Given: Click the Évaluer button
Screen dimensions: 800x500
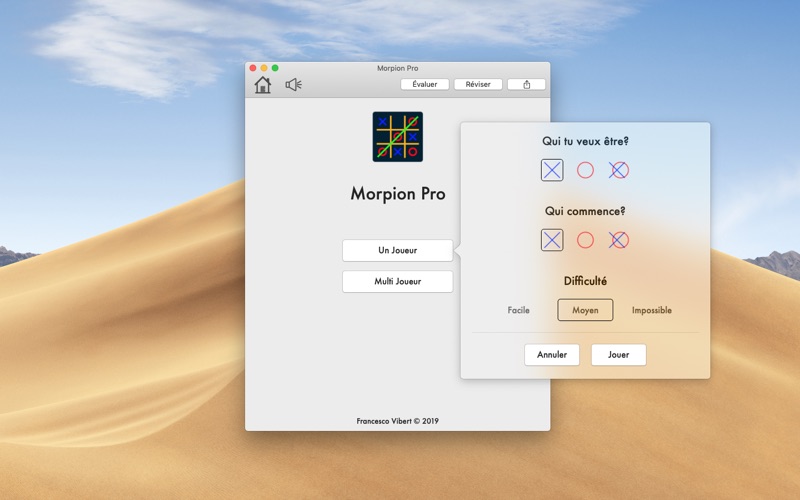Looking at the screenshot, I should (424, 85).
